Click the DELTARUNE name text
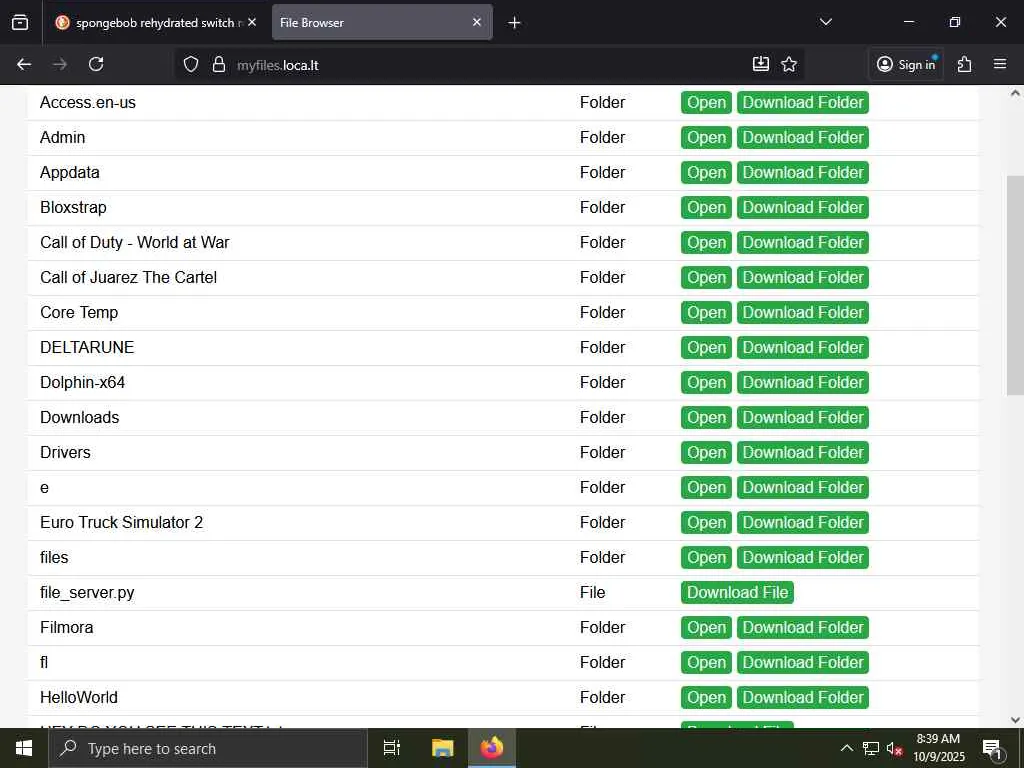Screen dimensions: 1024x768 (x=87, y=347)
